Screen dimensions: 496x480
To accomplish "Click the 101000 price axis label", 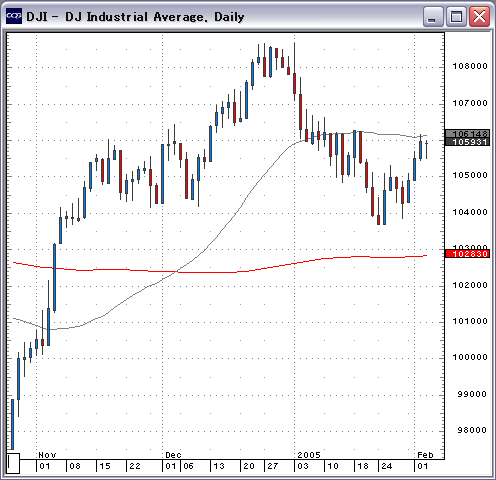I will (x=470, y=321).
